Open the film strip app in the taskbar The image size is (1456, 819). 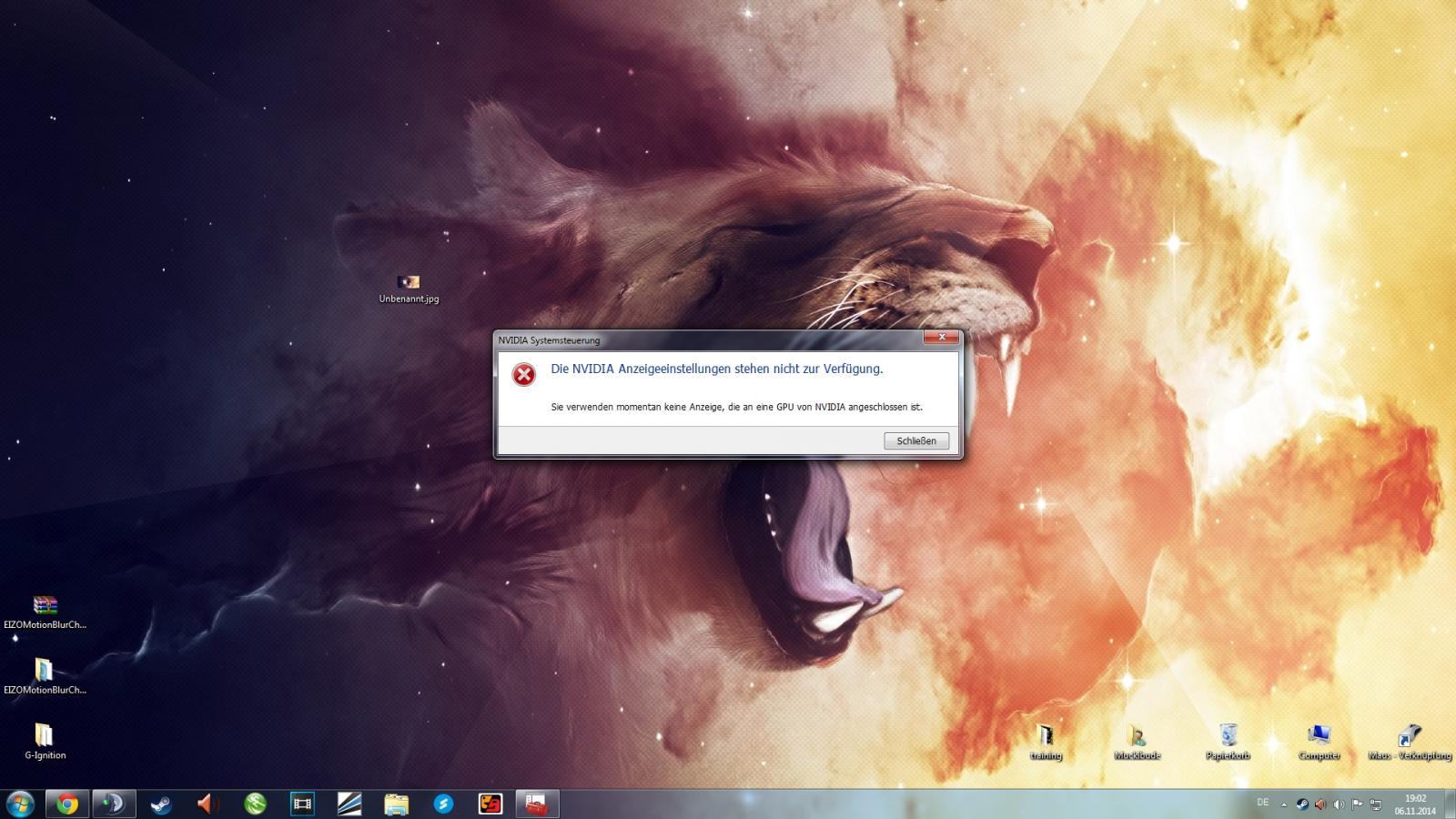pos(302,804)
